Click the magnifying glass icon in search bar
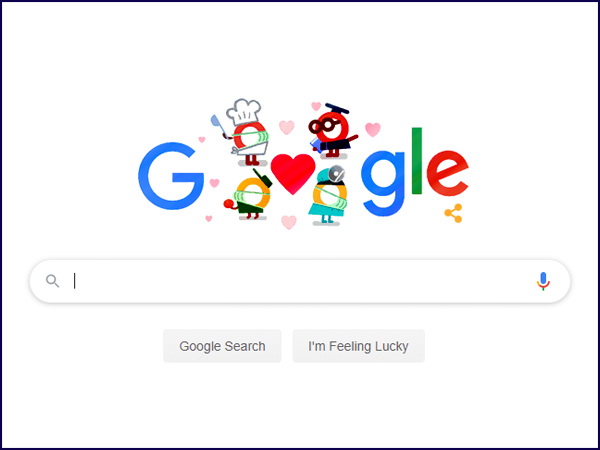600x450 pixels. [x=52, y=281]
